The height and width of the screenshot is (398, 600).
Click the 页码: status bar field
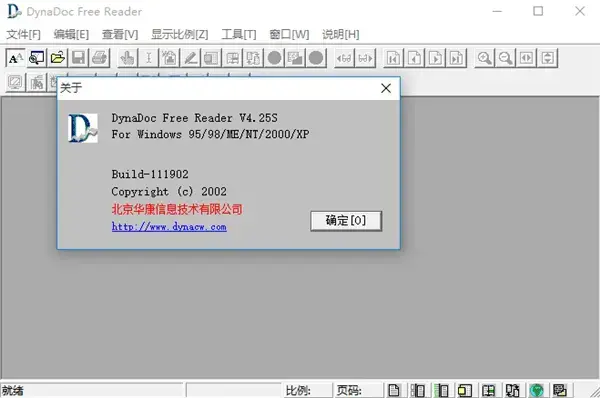coord(359,391)
